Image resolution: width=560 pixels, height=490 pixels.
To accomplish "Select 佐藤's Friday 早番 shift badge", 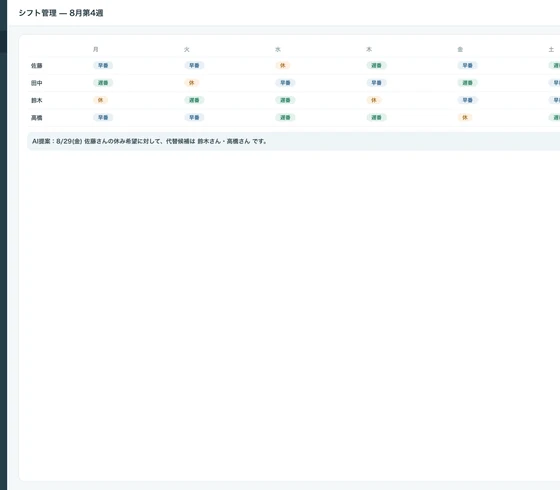I will click(x=468, y=65).
